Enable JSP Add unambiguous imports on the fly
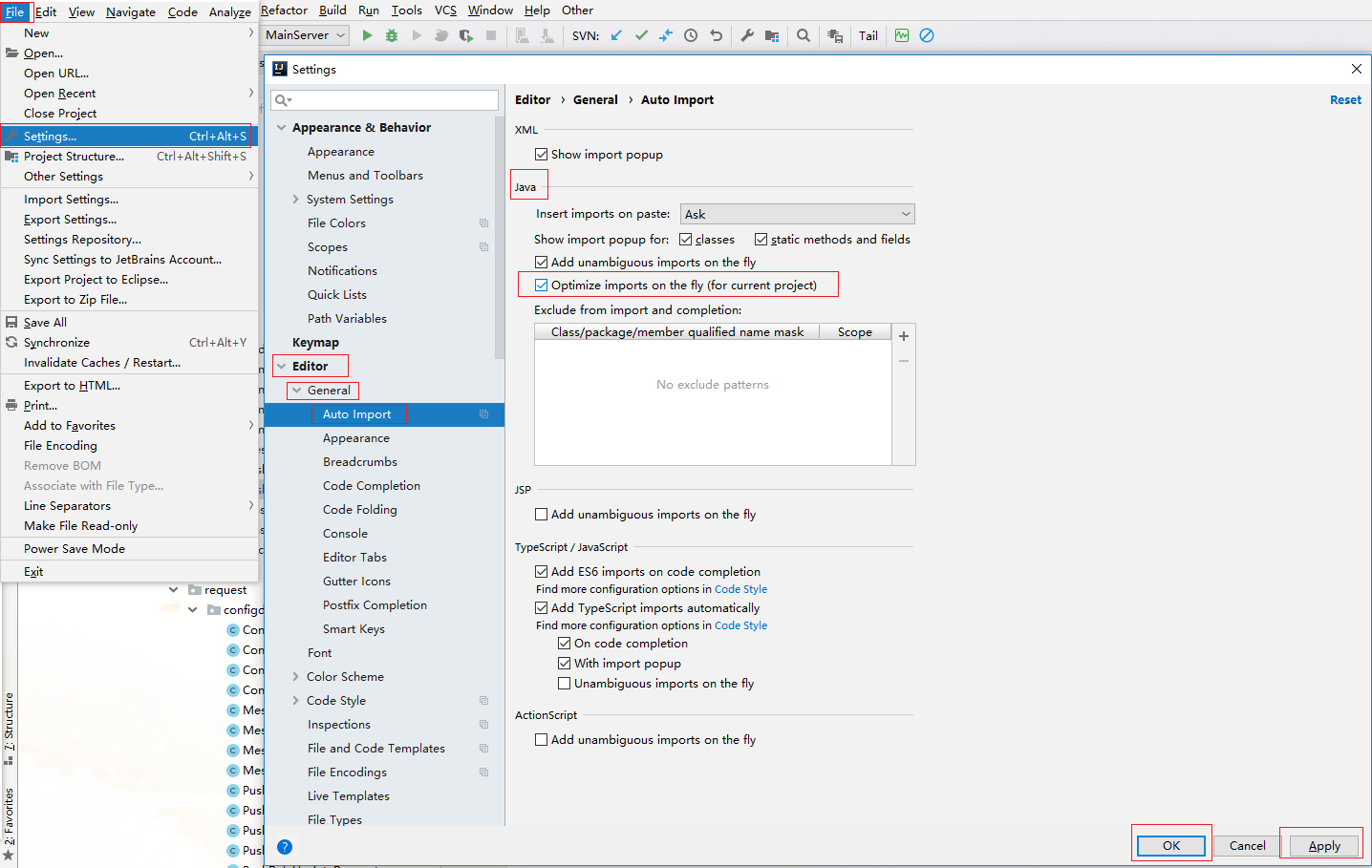Image resolution: width=1372 pixels, height=868 pixels. (542, 515)
